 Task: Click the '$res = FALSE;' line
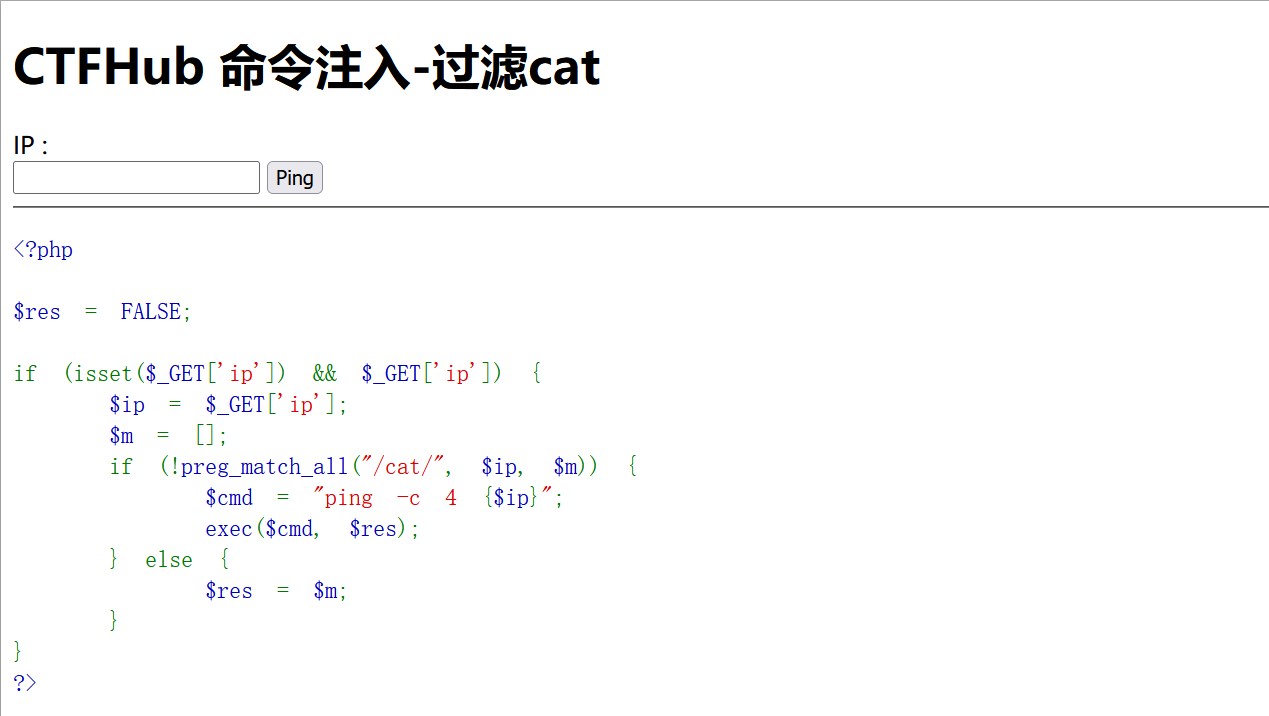click(102, 312)
